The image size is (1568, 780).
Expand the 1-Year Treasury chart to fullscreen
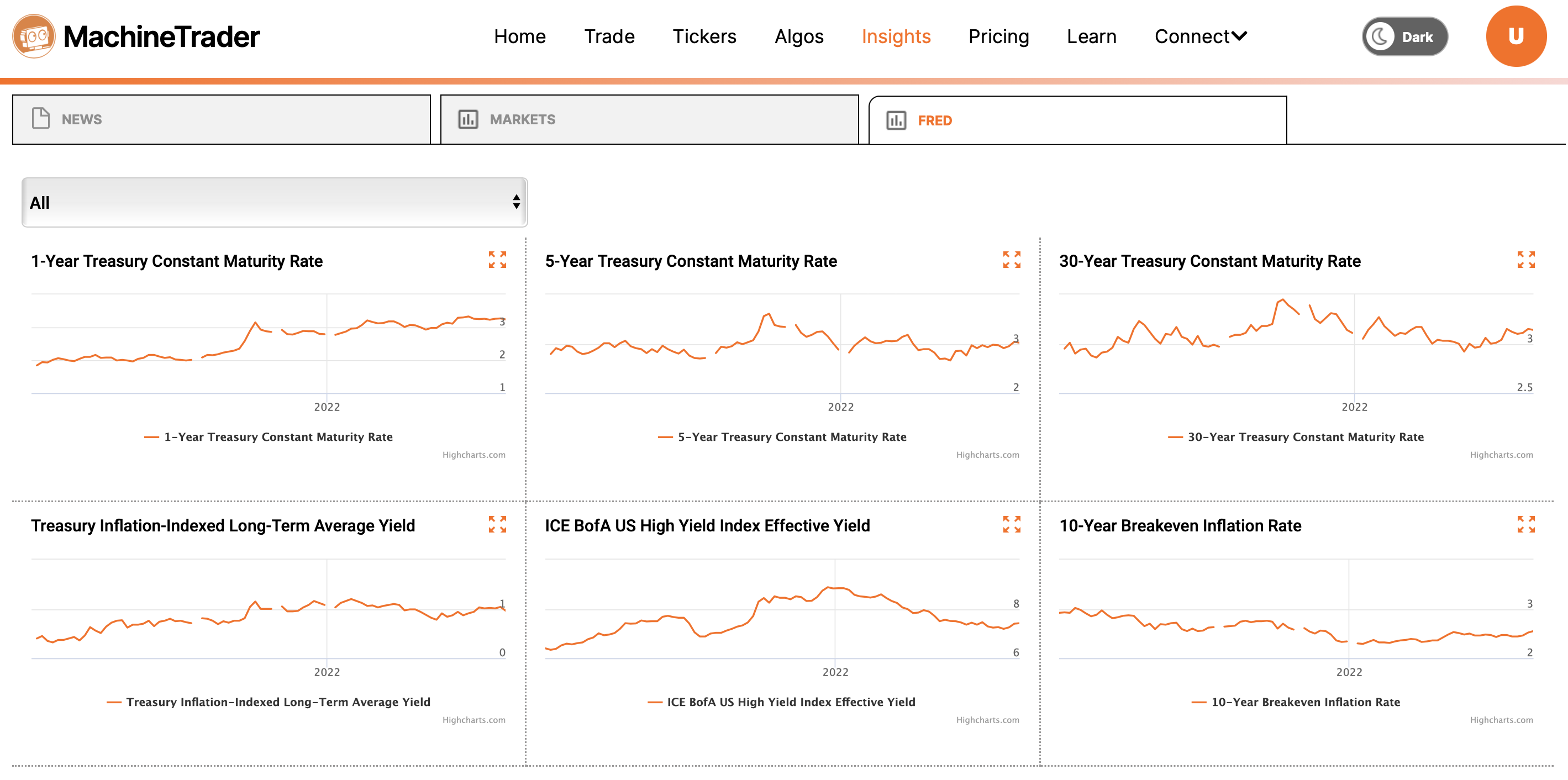coord(497,260)
